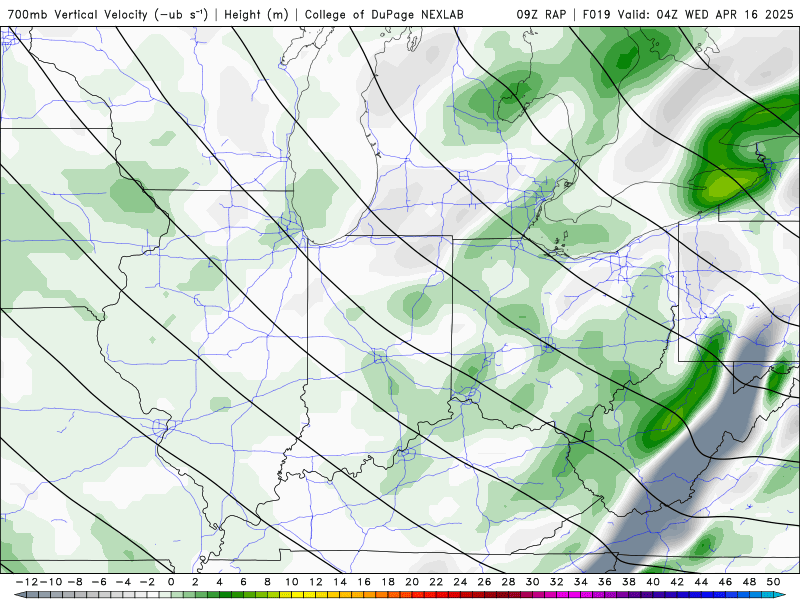The height and width of the screenshot is (600, 800).
Task: Pick the 14 tick label on the colorbar
Action: [340, 582]
